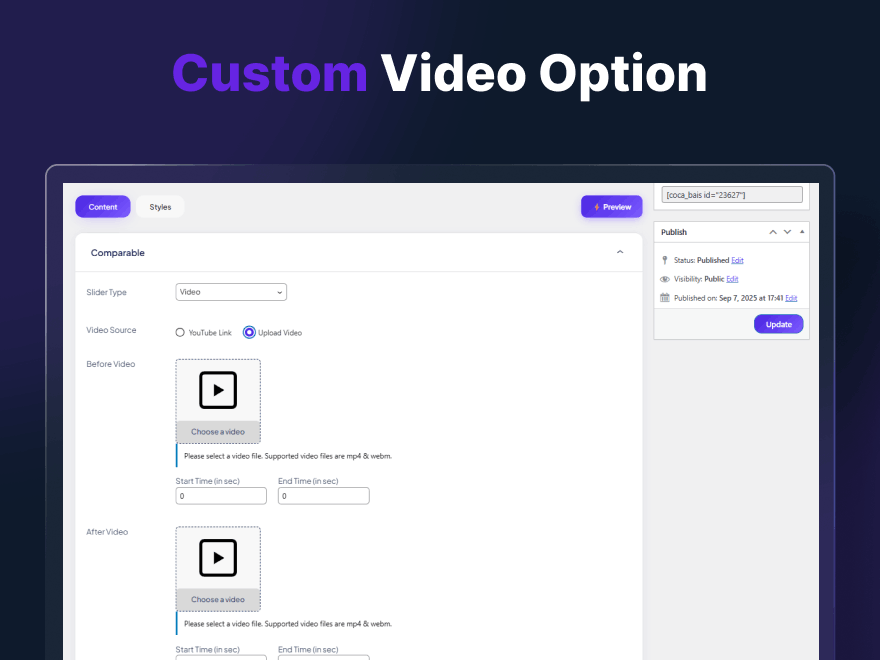Click the shortcode field containing coca_bais id

(x=731, y=194)
